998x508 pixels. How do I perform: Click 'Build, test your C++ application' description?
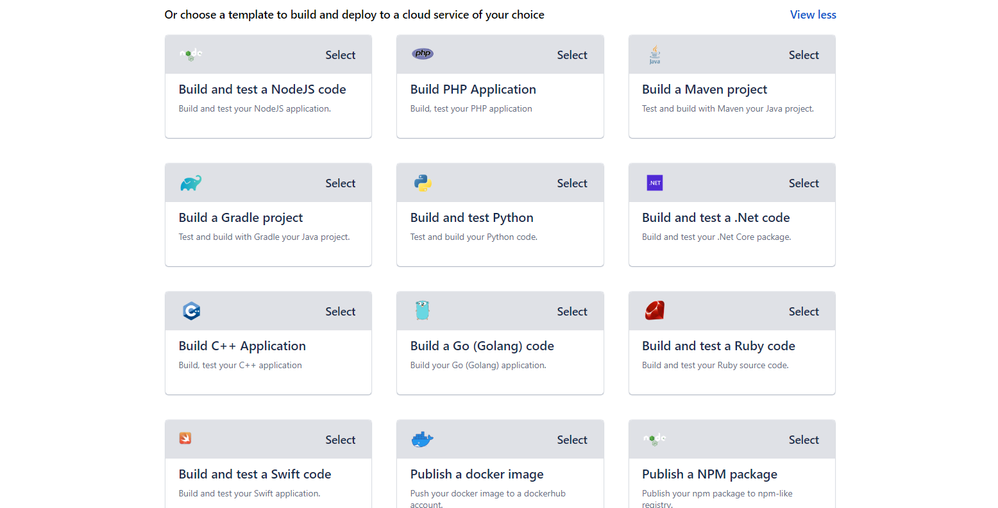point(240,365)
